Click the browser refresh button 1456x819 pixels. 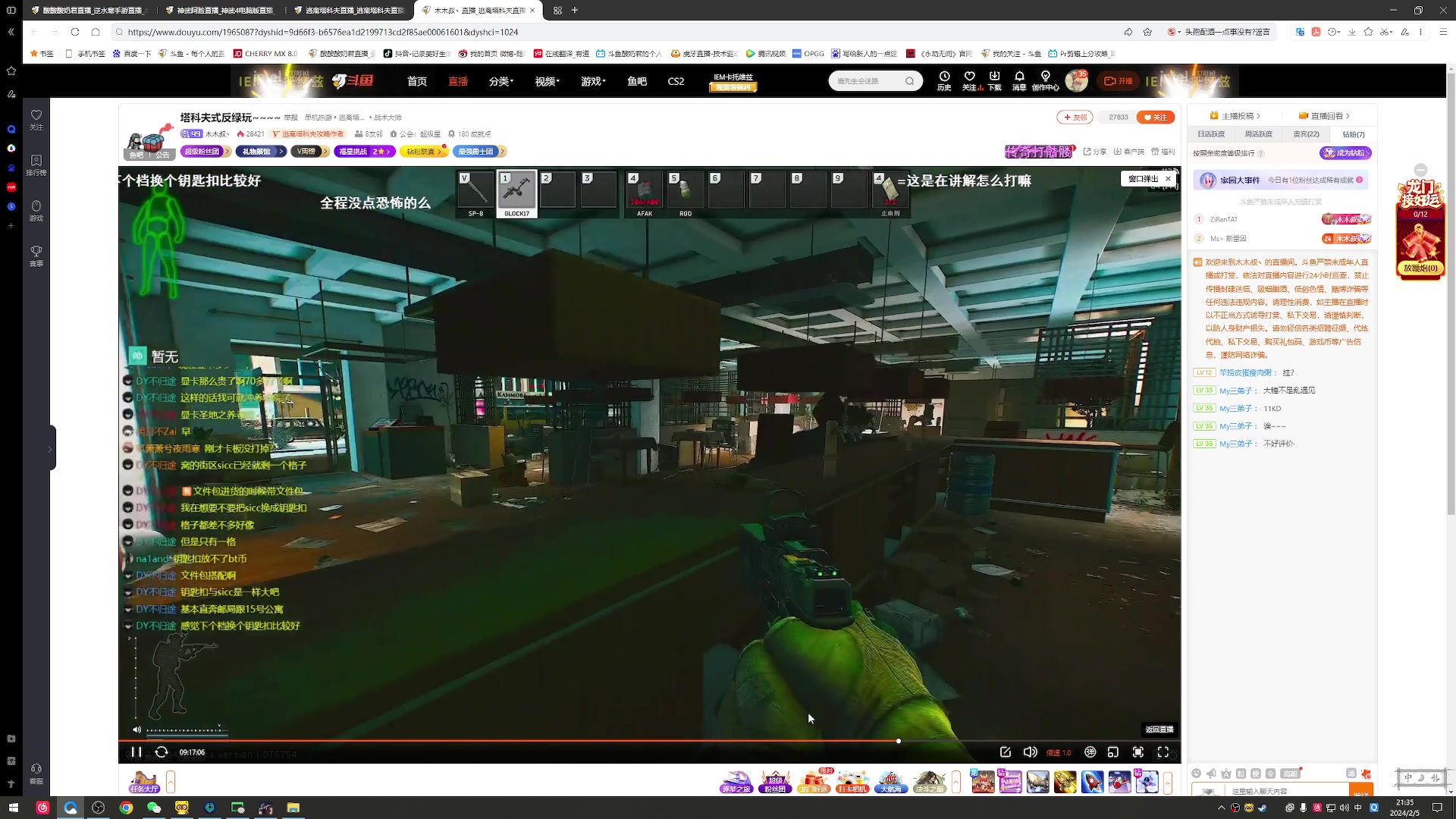click(74, 32)
